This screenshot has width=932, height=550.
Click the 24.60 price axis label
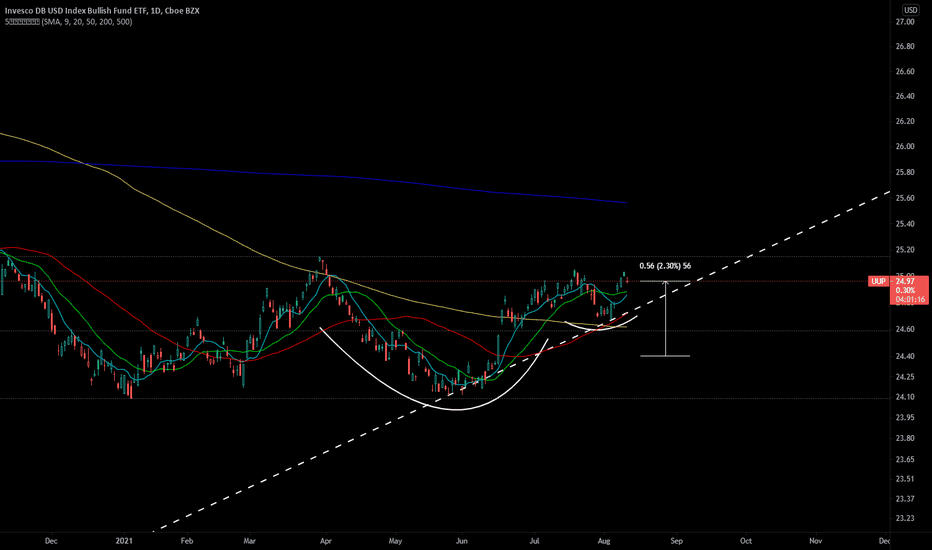(x=905, y=329)
